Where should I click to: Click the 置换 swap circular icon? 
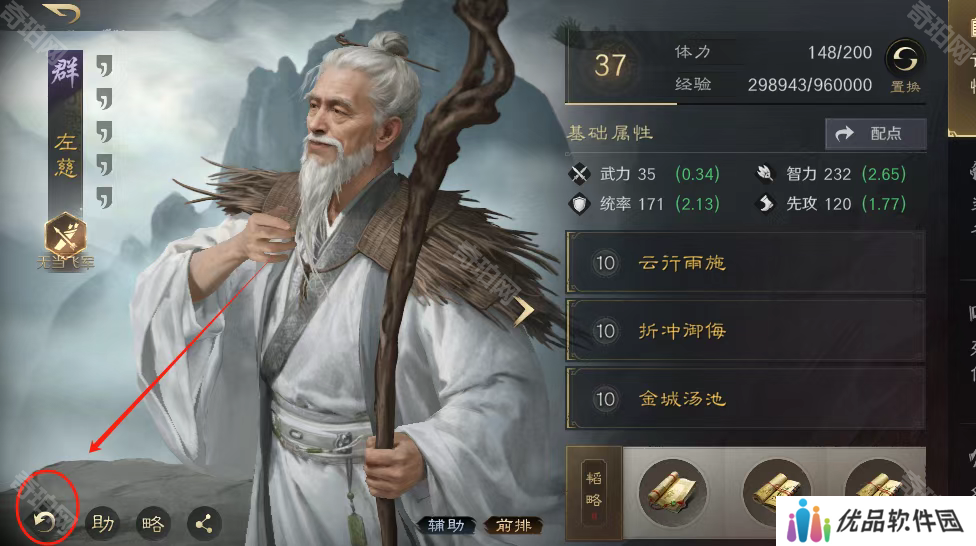coord(905,67)
